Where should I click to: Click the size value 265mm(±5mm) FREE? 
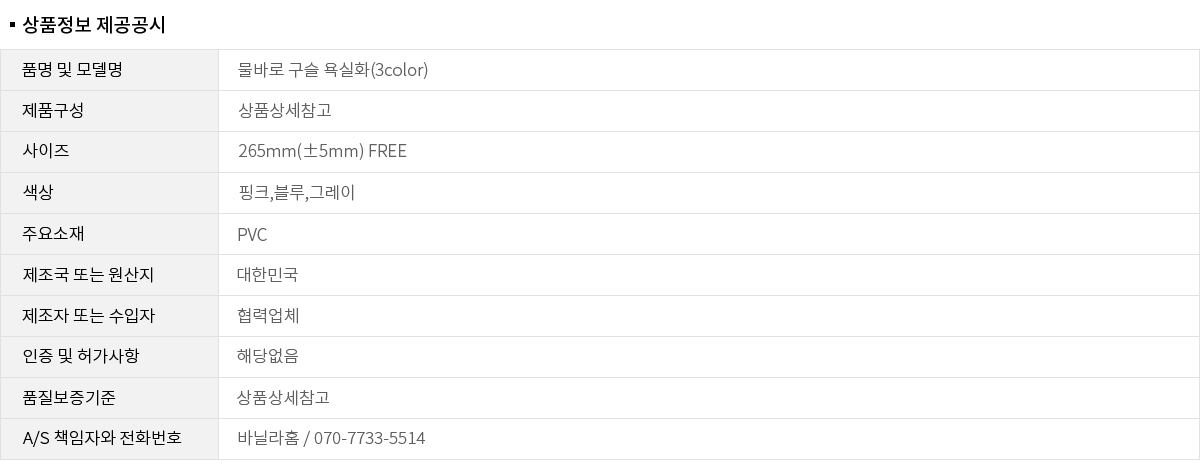coord(322,152)
